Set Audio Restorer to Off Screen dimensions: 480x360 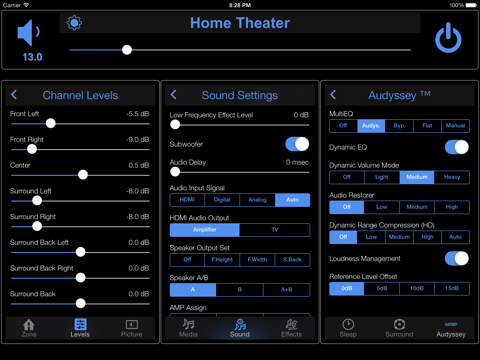coord(347,207)
